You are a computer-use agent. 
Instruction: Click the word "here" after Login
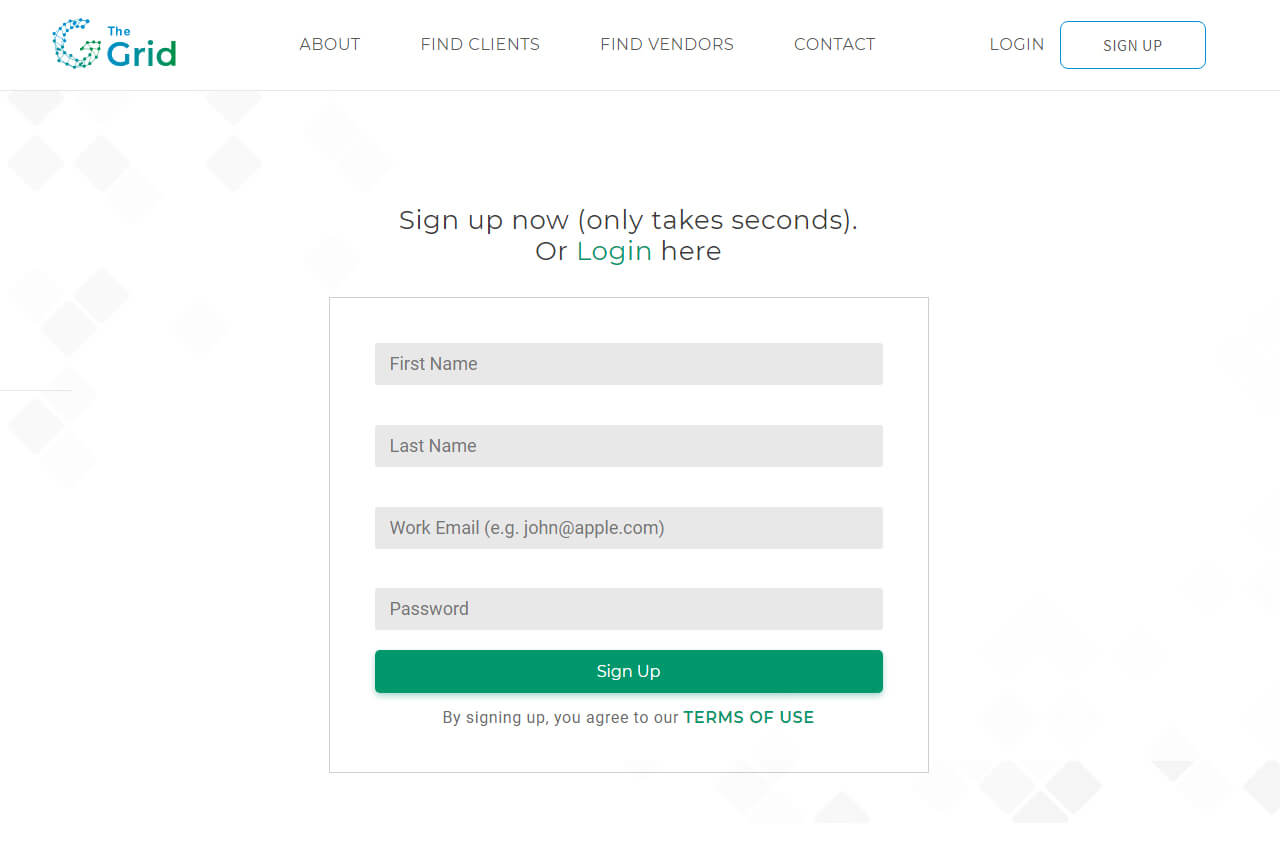pos(690,251)
